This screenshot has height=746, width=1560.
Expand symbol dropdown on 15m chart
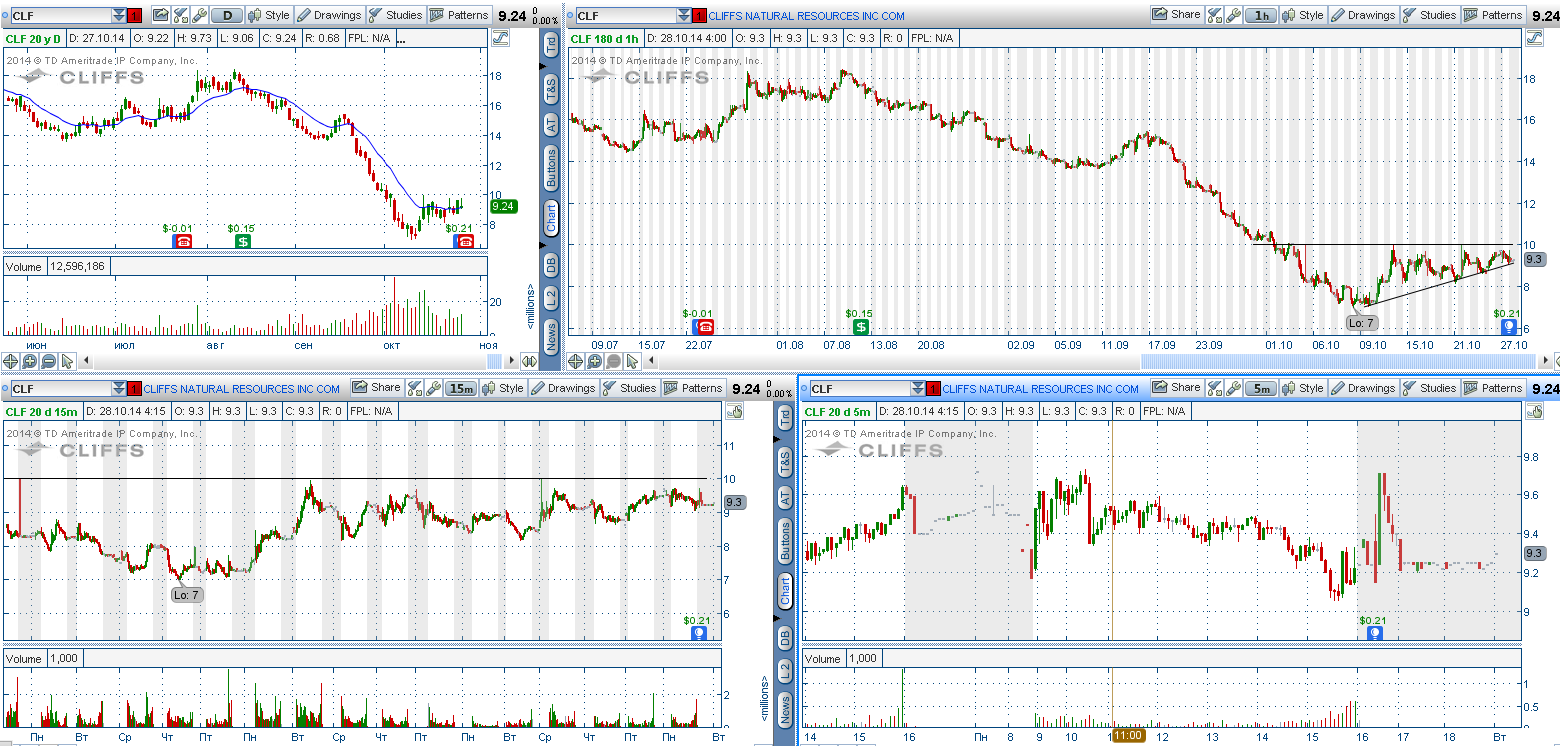tap(119, 388)
